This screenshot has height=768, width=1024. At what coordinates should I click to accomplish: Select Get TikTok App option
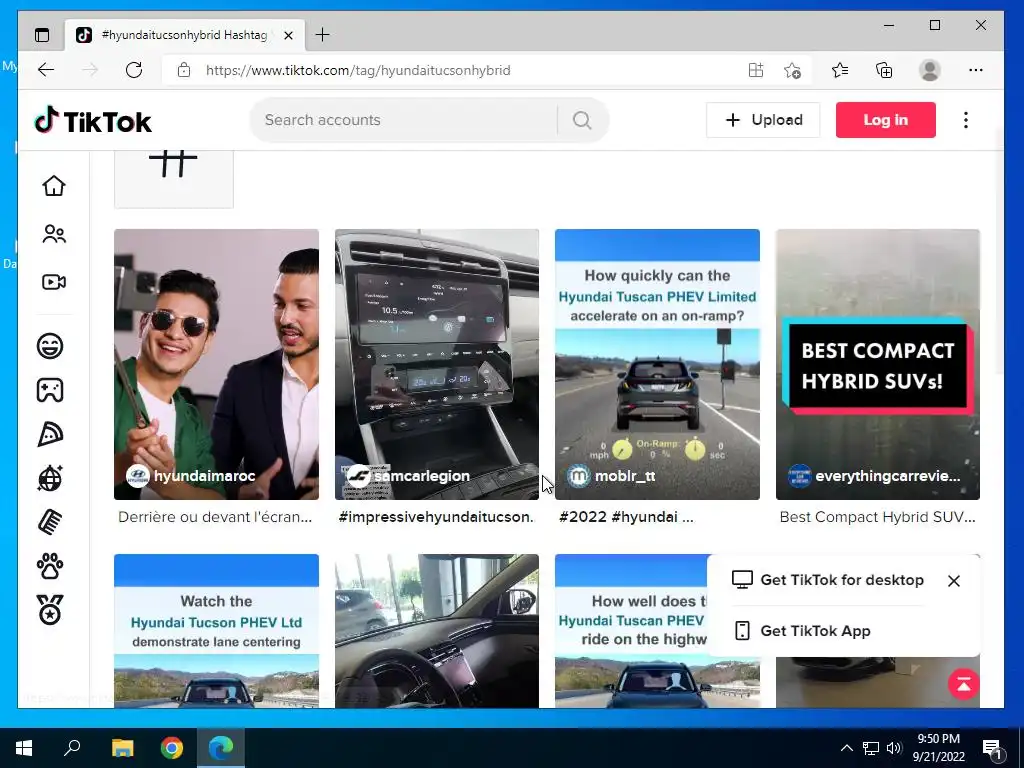click(x=803, y=631)
